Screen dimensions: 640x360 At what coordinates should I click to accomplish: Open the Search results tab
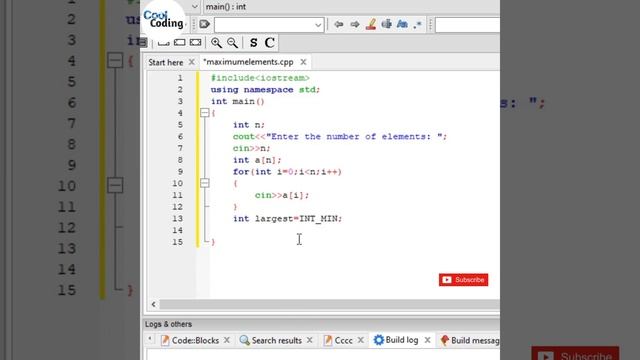pyautogui.click(x=271, y=340)
